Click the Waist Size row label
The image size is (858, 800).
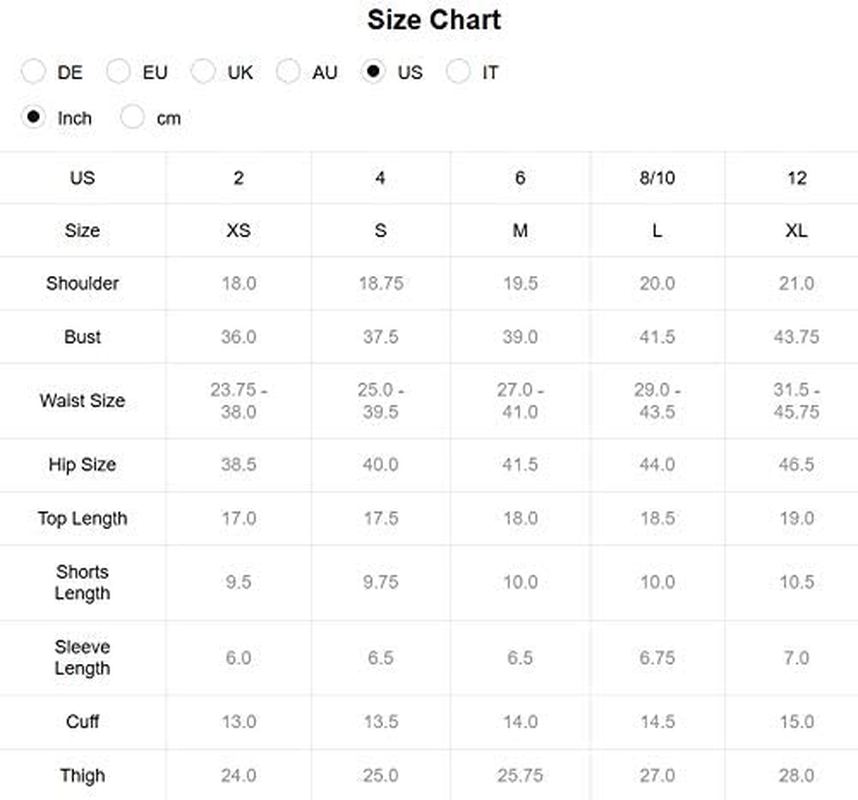pyautogui.click(x=83, y=401)
